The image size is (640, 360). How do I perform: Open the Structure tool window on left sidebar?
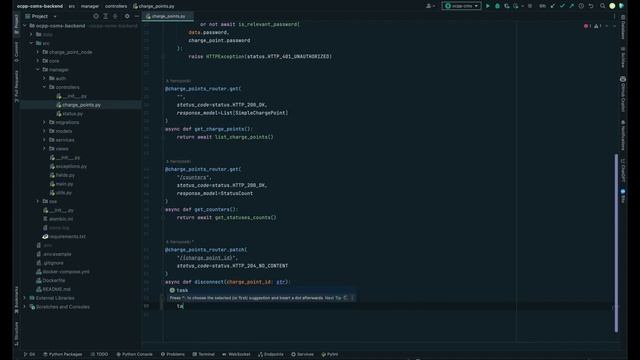point(16,334)
